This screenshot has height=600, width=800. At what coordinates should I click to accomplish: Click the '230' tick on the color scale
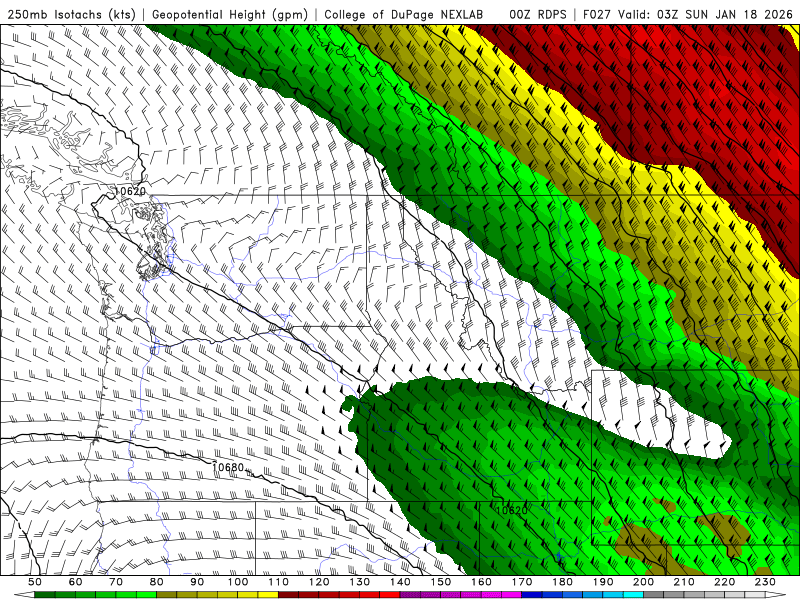766,582
